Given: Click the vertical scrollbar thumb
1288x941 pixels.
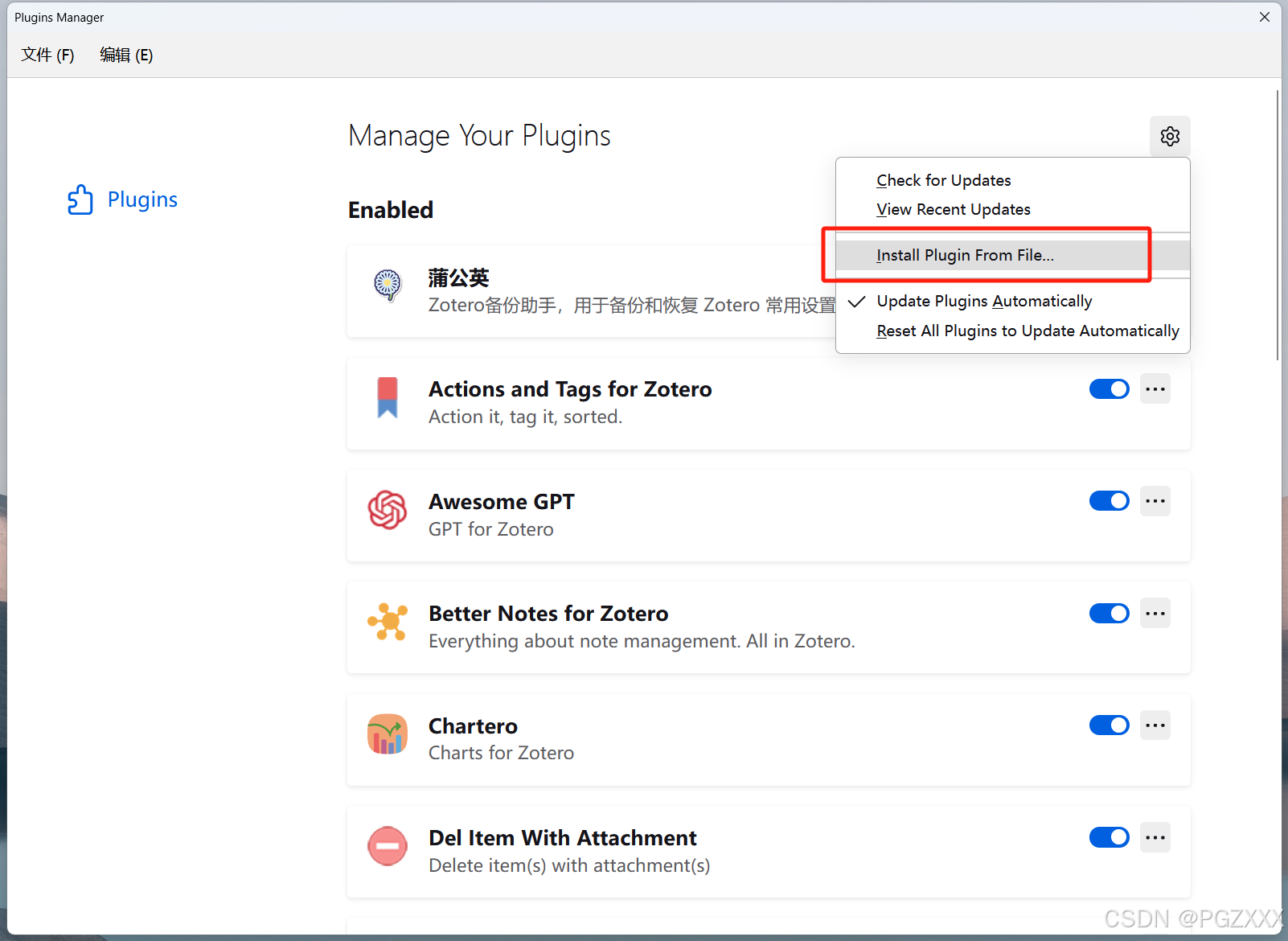Looking at the screenshot, I should (1277, 225).
